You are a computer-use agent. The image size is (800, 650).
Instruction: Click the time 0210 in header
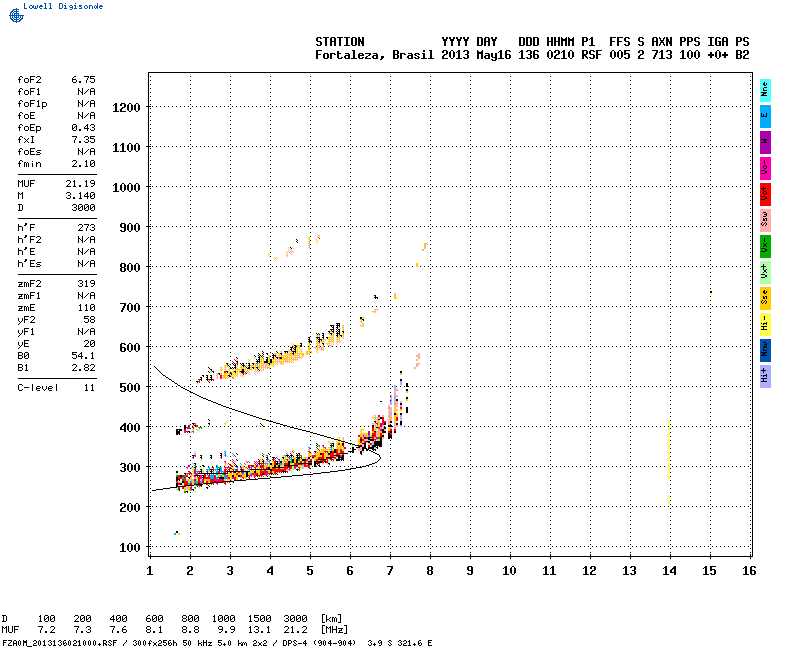click(x=560, y=55)
